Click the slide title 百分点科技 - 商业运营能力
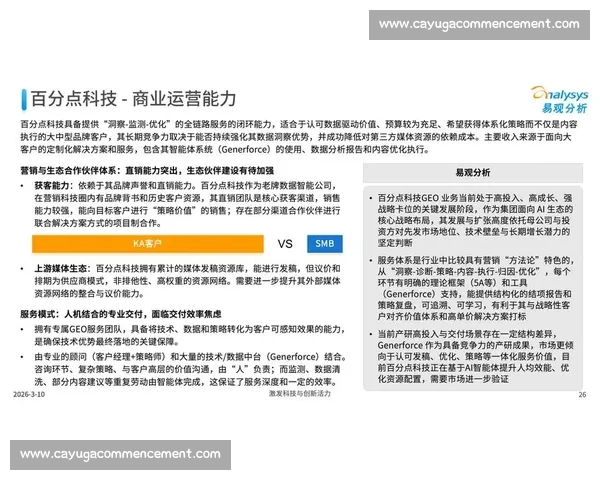This screenshot has width=600, height=480. (x=133, y=99)
